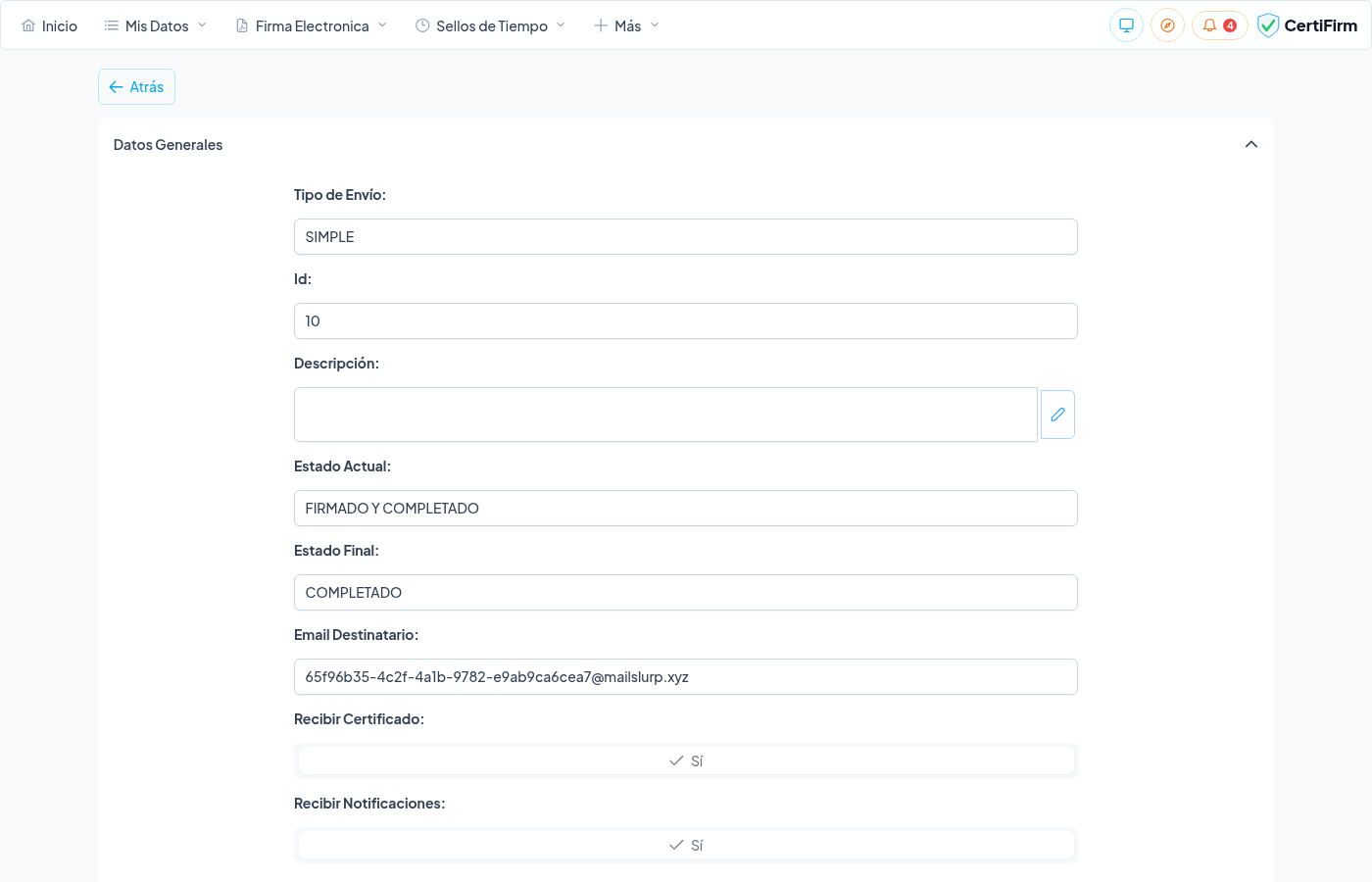1372x882 pixels.
Task: Toggle the Recibir Certificado Sí option
Action: click(x=686, y=761)
